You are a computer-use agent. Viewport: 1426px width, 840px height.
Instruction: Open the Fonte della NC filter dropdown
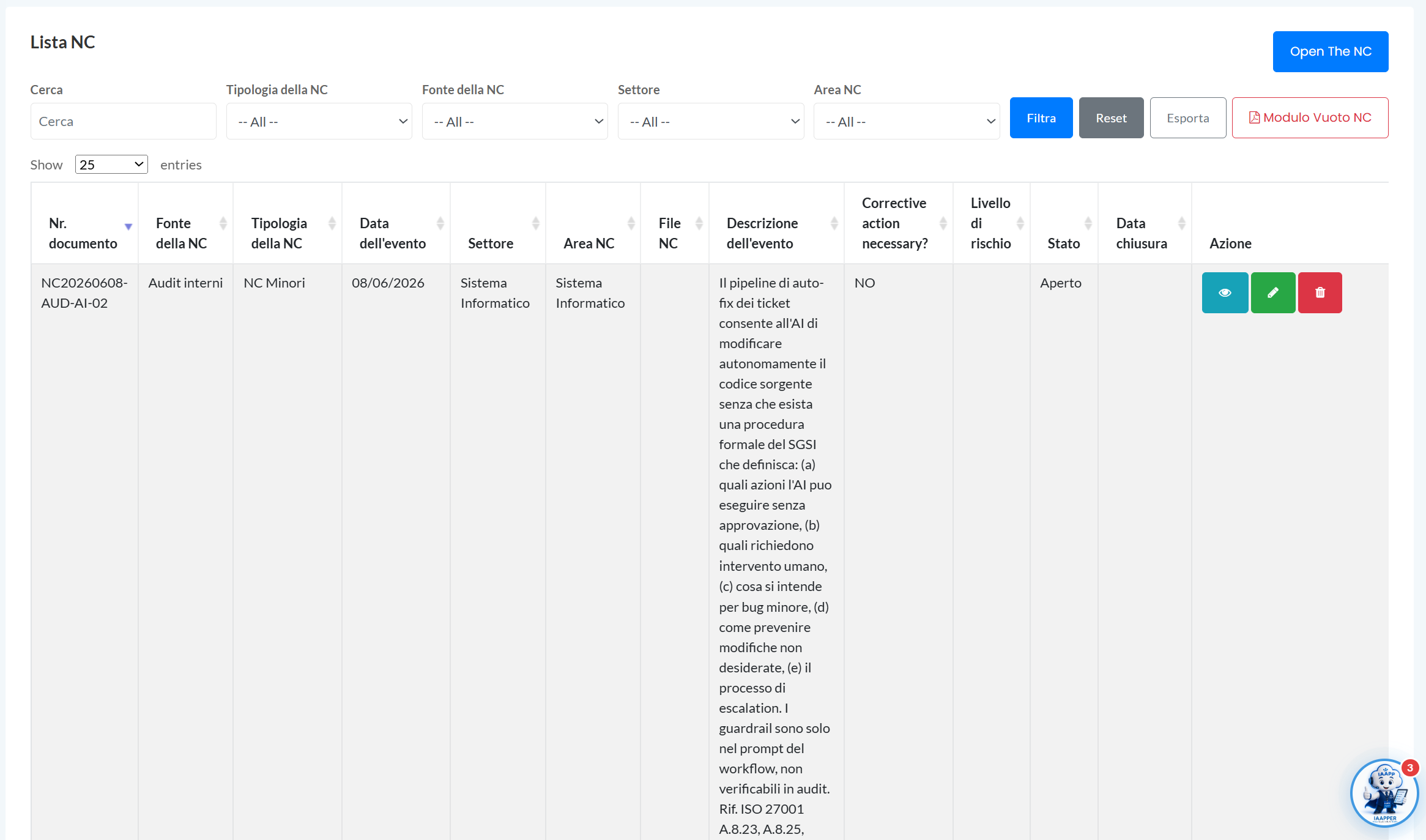pos(514,121)
